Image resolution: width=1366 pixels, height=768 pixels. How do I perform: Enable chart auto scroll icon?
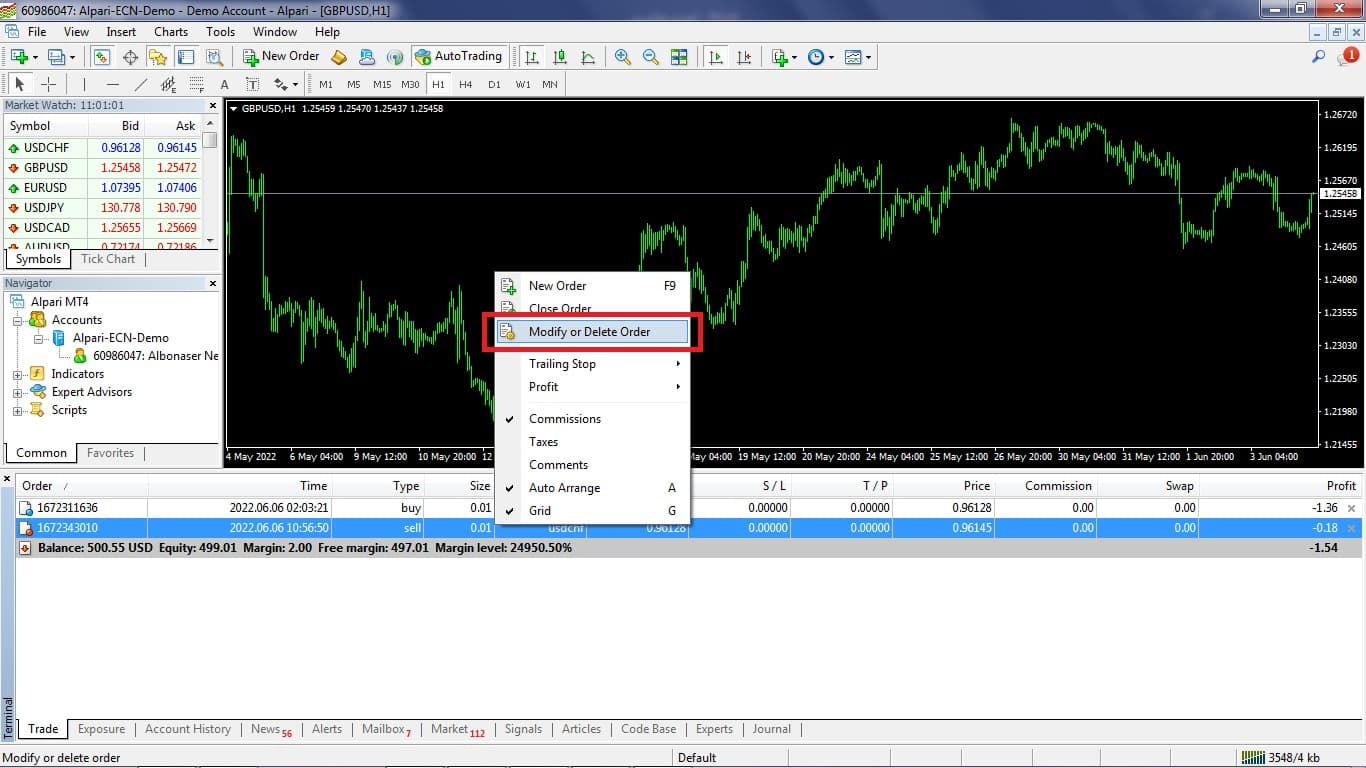715,57
